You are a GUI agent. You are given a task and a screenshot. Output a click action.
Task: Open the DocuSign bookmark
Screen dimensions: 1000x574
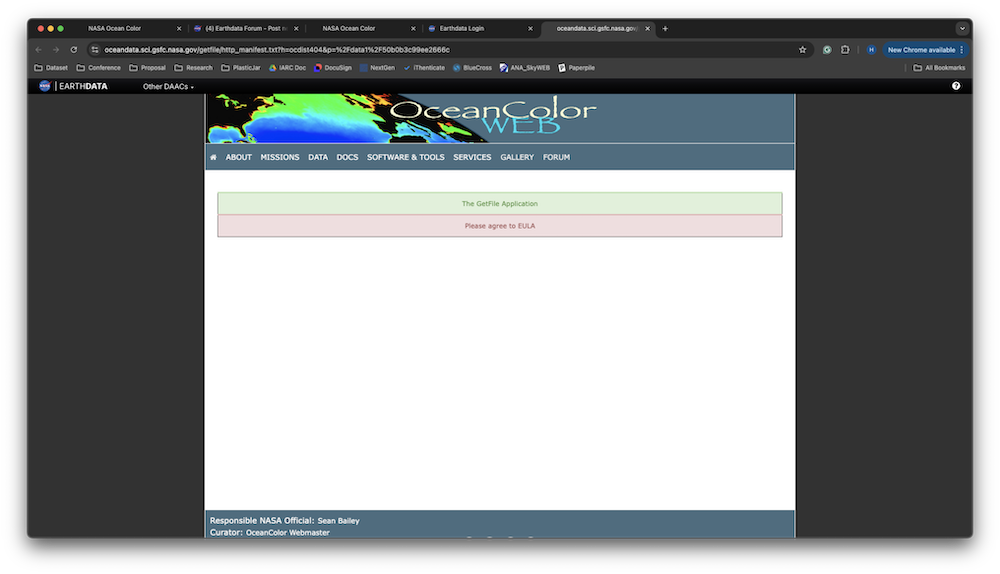[x=333, y=68]
